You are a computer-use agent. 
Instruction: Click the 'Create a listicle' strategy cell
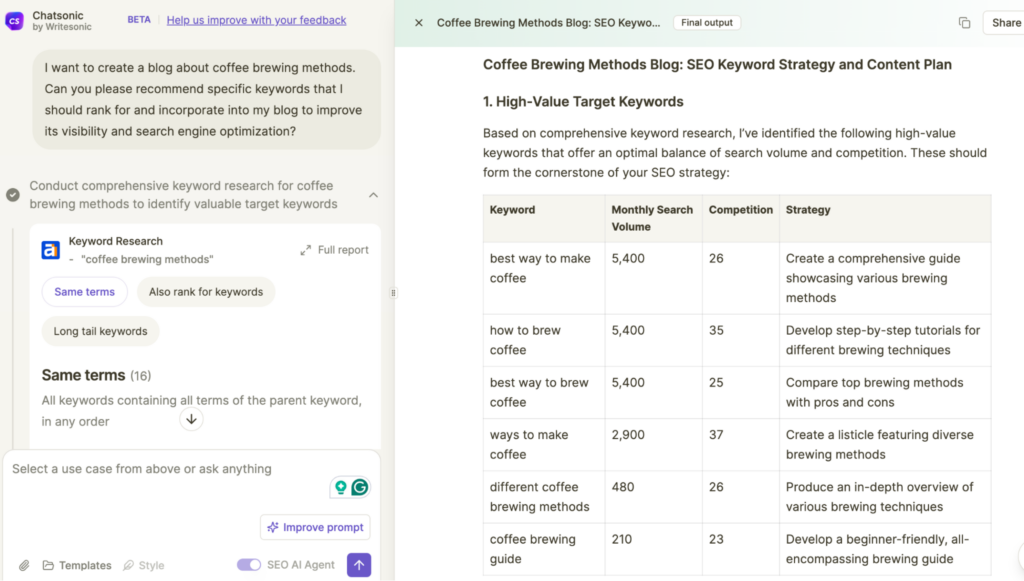tap(885, 445)
